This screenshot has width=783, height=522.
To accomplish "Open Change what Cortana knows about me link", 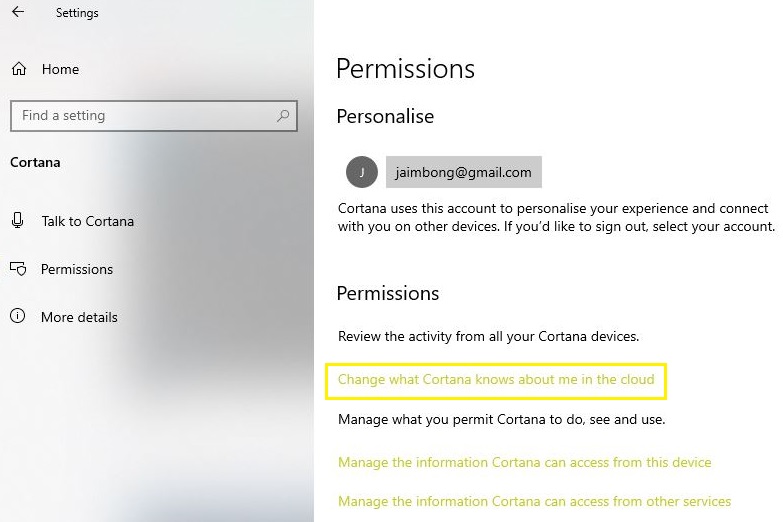I will tap(496, 380).
